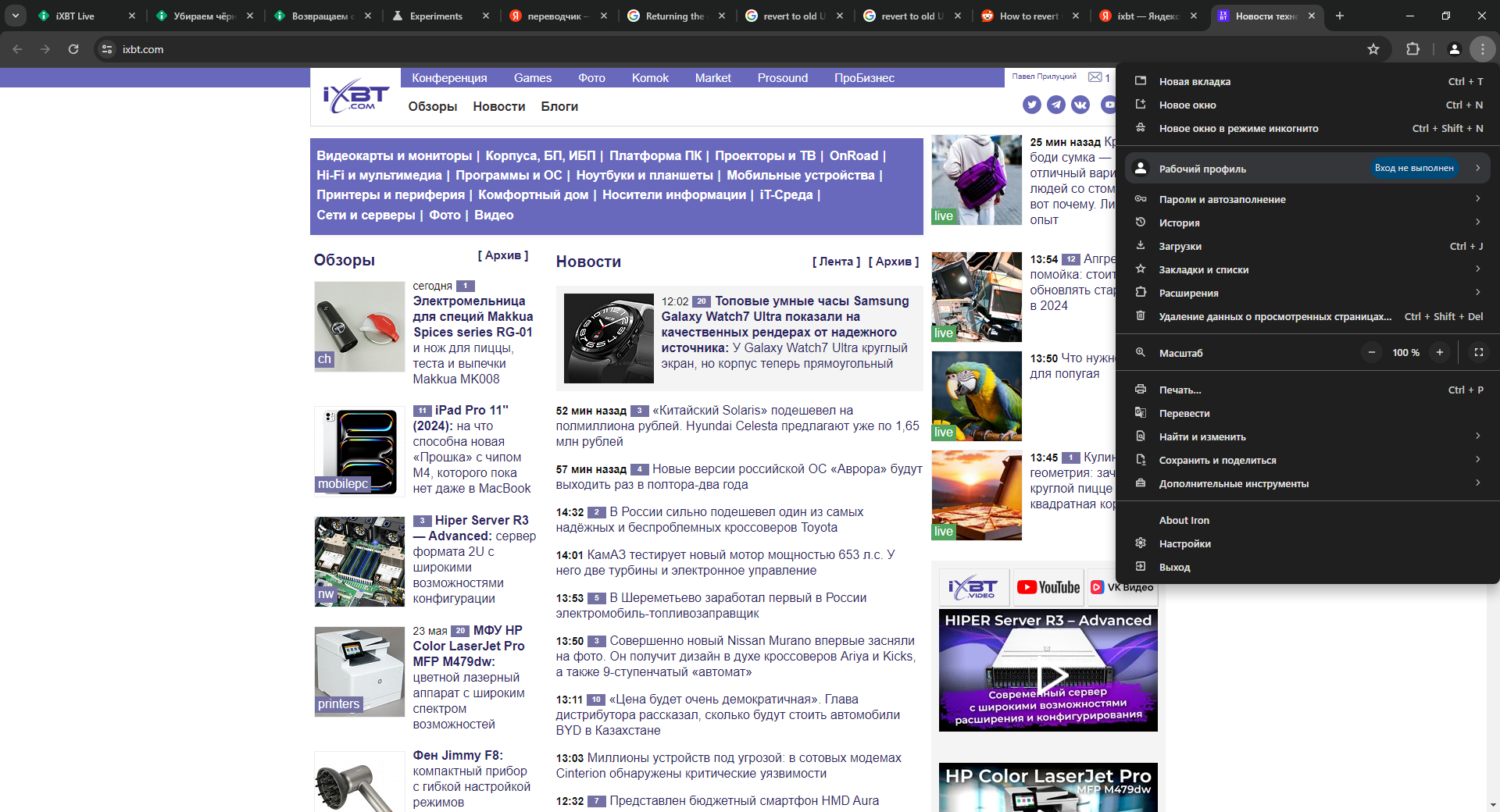Open the iPad Pro review thumbnail

359,451
